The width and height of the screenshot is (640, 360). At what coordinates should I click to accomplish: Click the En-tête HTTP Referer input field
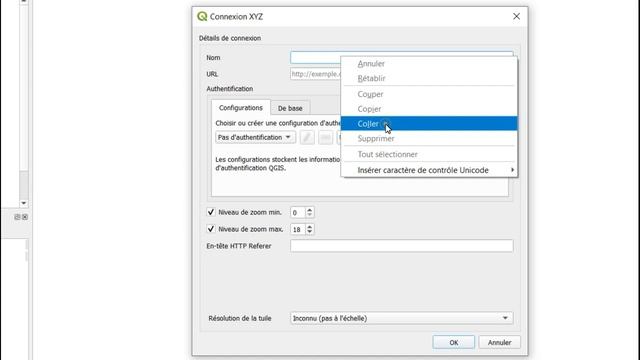click(x=402, y=246)
